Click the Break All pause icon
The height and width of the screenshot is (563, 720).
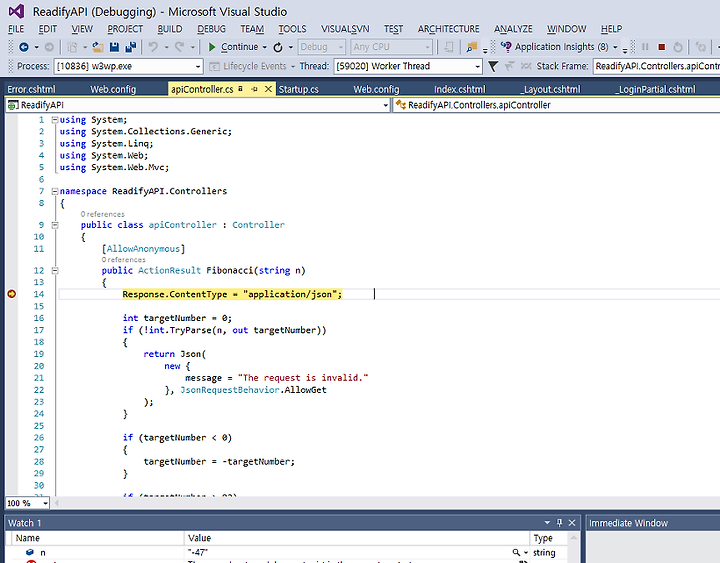coord(645,47)
